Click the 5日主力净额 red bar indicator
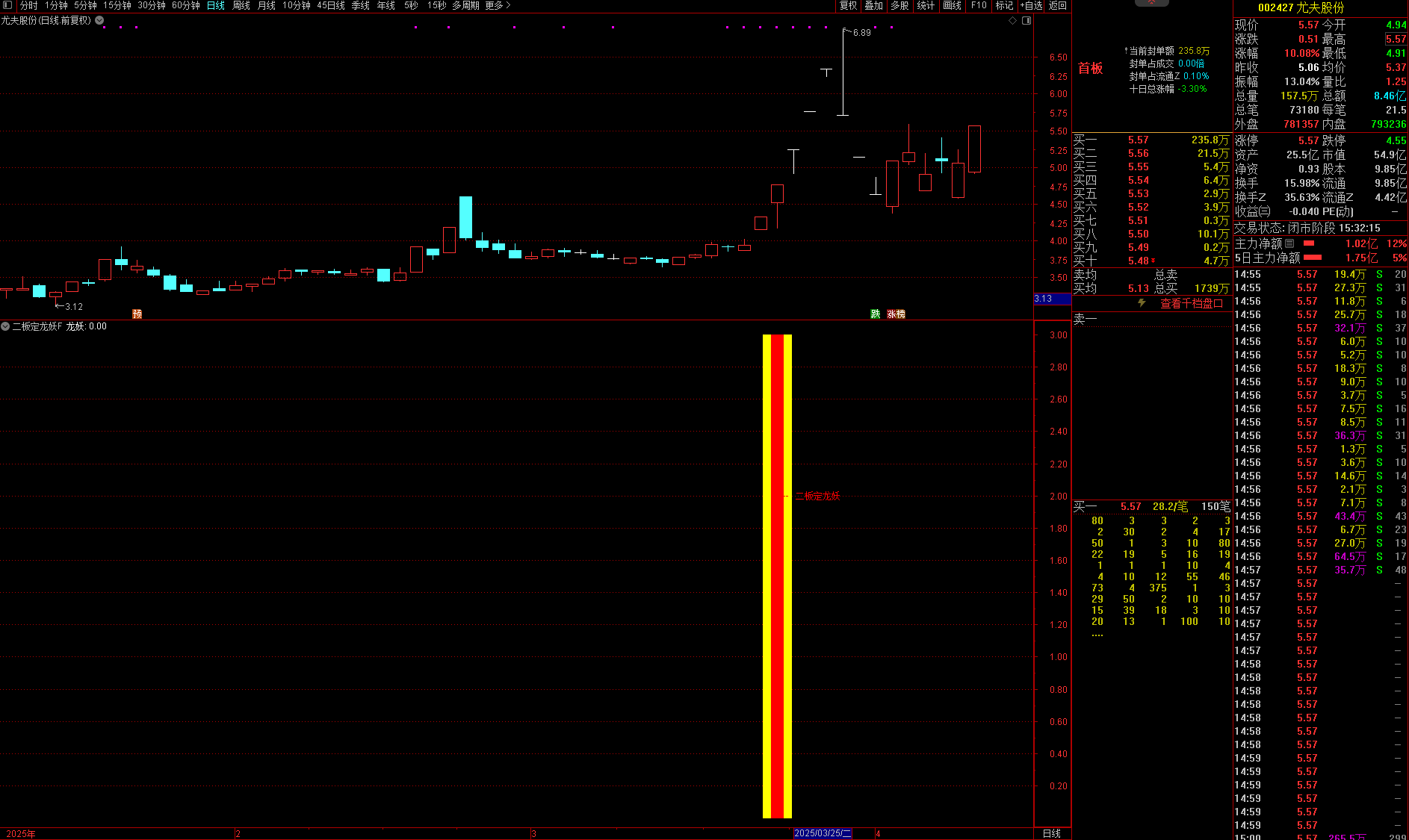 click(x=1313, y=258)
